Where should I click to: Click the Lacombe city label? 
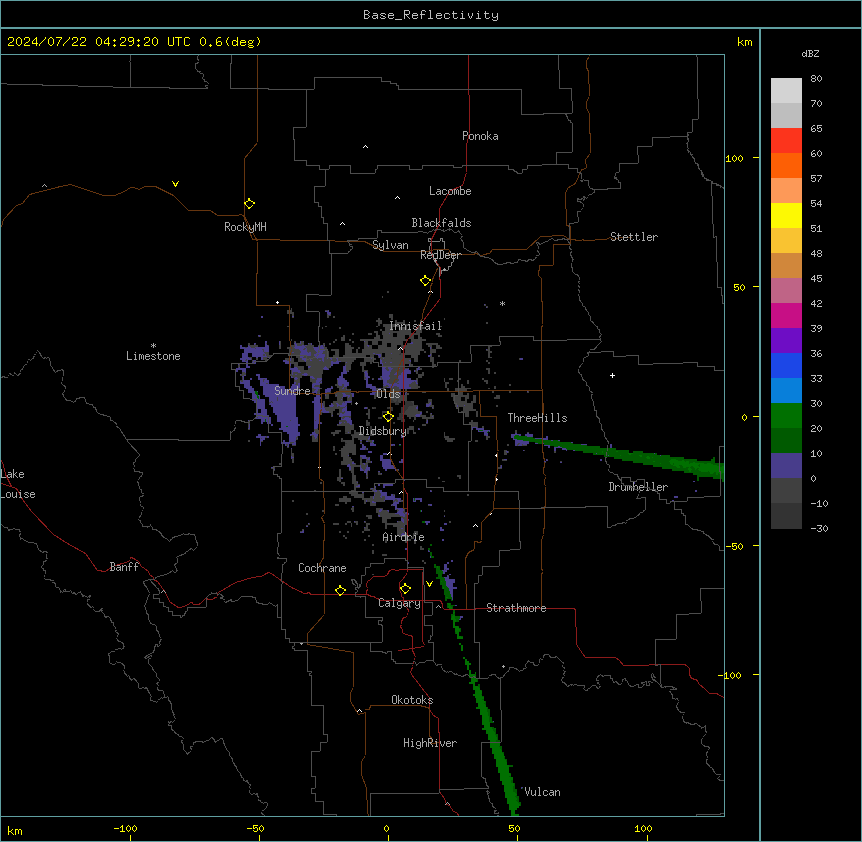tap(450, 191)
